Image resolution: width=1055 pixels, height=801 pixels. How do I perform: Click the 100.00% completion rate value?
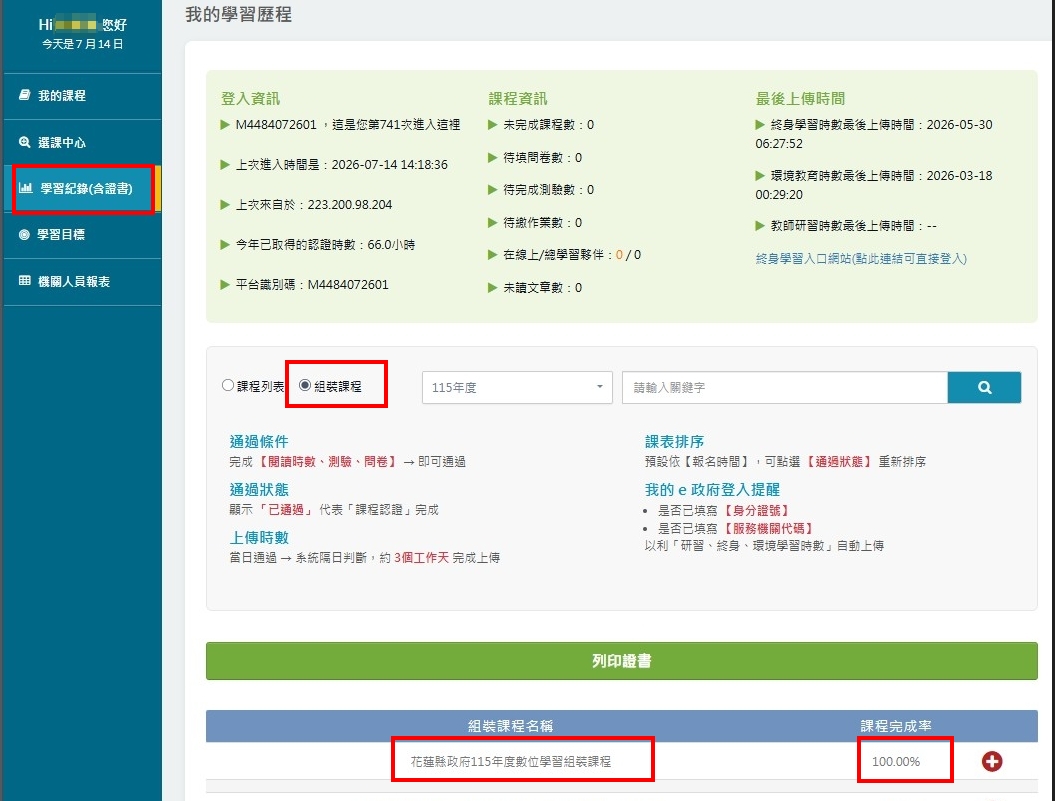896,761
